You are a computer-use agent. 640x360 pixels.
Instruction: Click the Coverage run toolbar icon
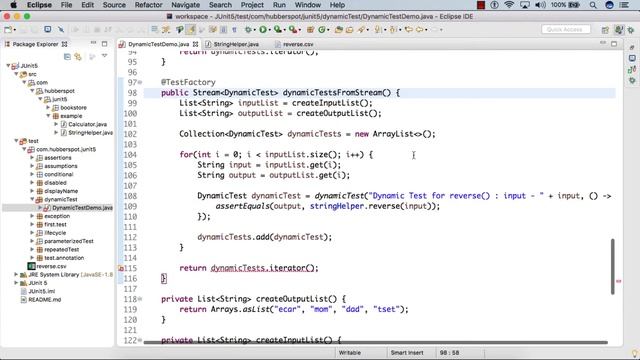click(278, 29)
